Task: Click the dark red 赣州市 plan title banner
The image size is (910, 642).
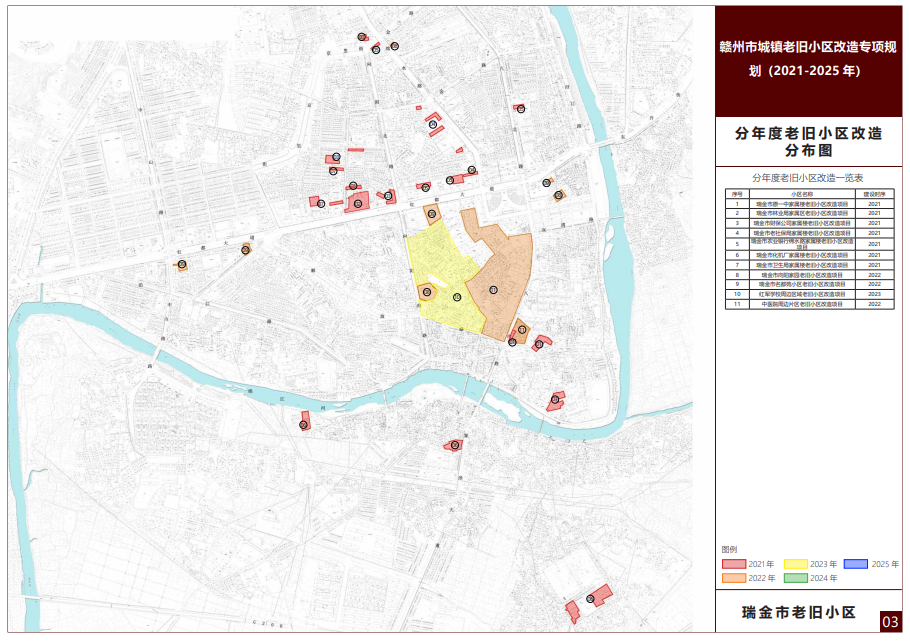Action: point(808,62)
